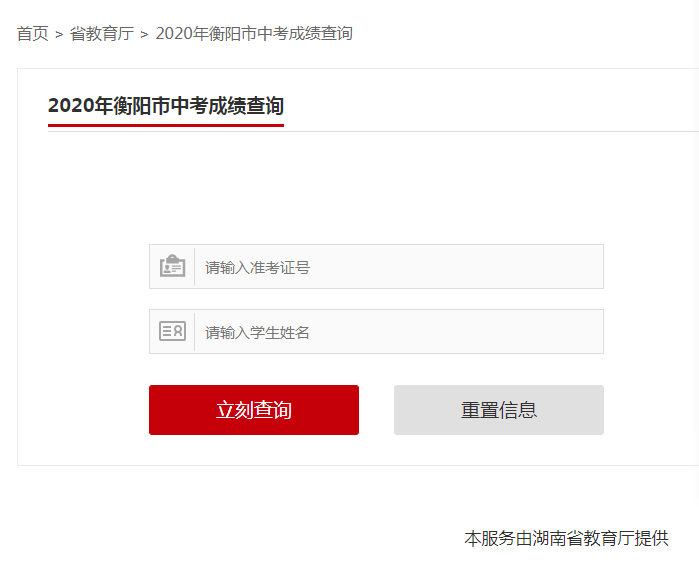The width and height of the screenshot is (699, 577).
Task: Click the separator beside the name card icon
Action: coord(194,332)
